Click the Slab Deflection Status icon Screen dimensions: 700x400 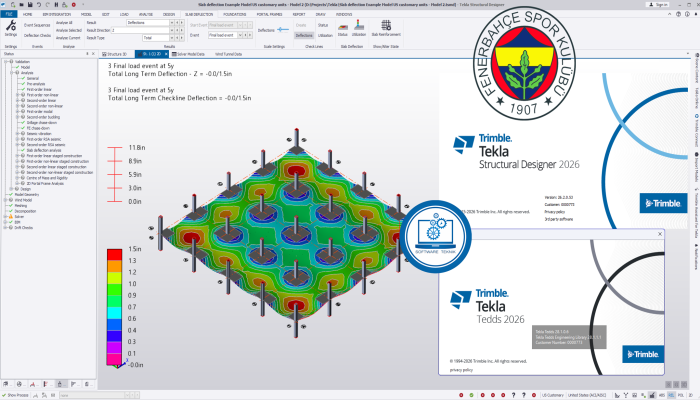click(343, 27)
